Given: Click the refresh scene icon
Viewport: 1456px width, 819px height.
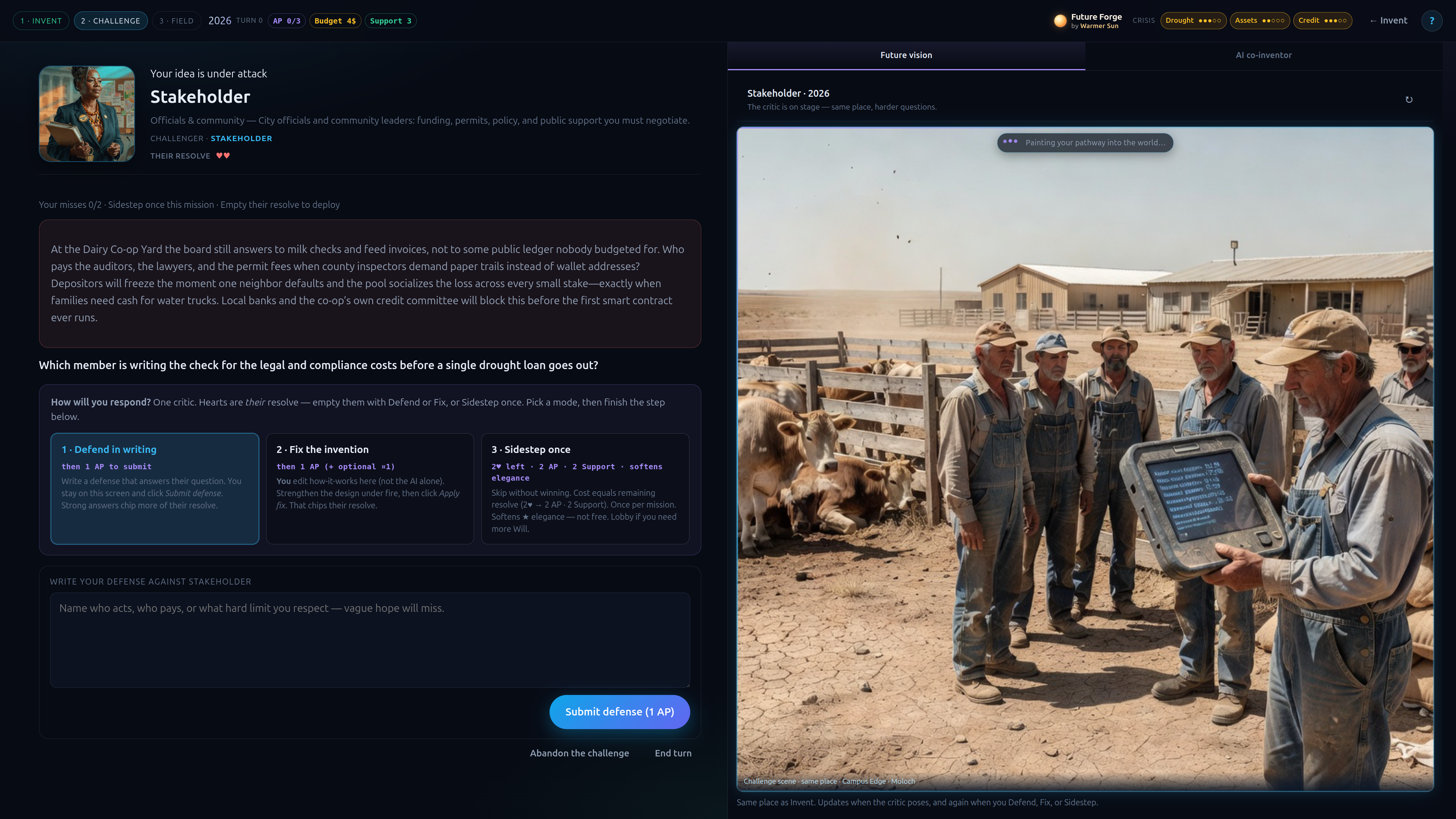Looking at the screenshot, I should point(1409,99).
